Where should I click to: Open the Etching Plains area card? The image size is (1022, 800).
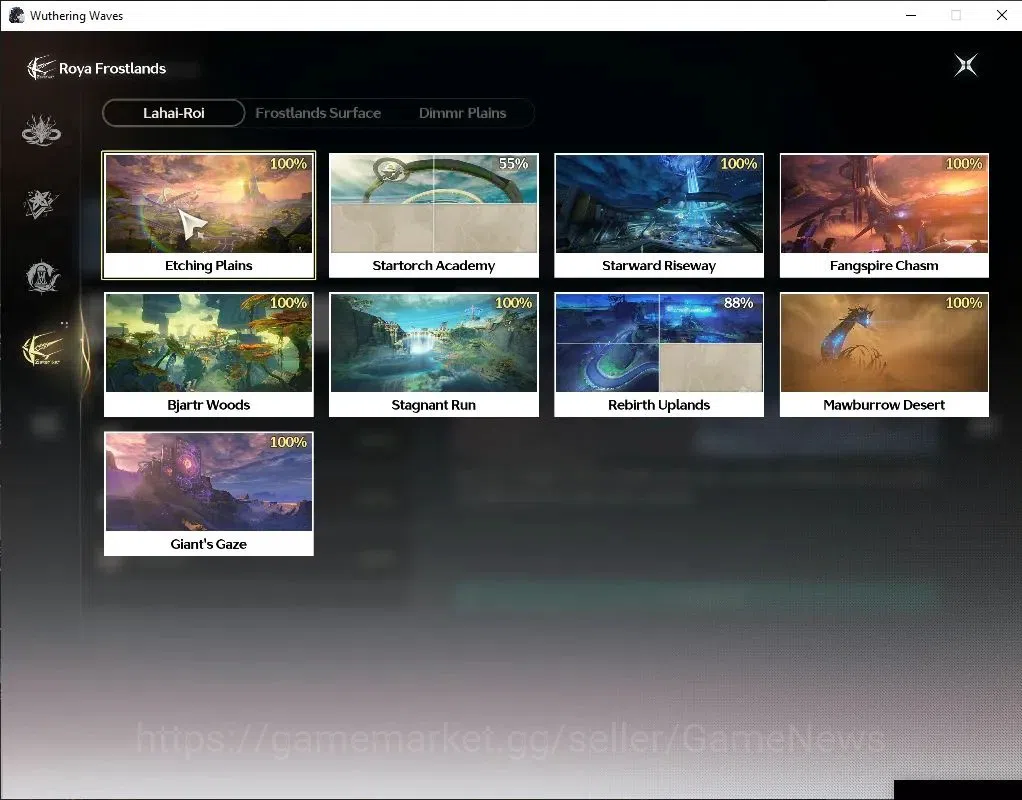[x=209, y=215]
